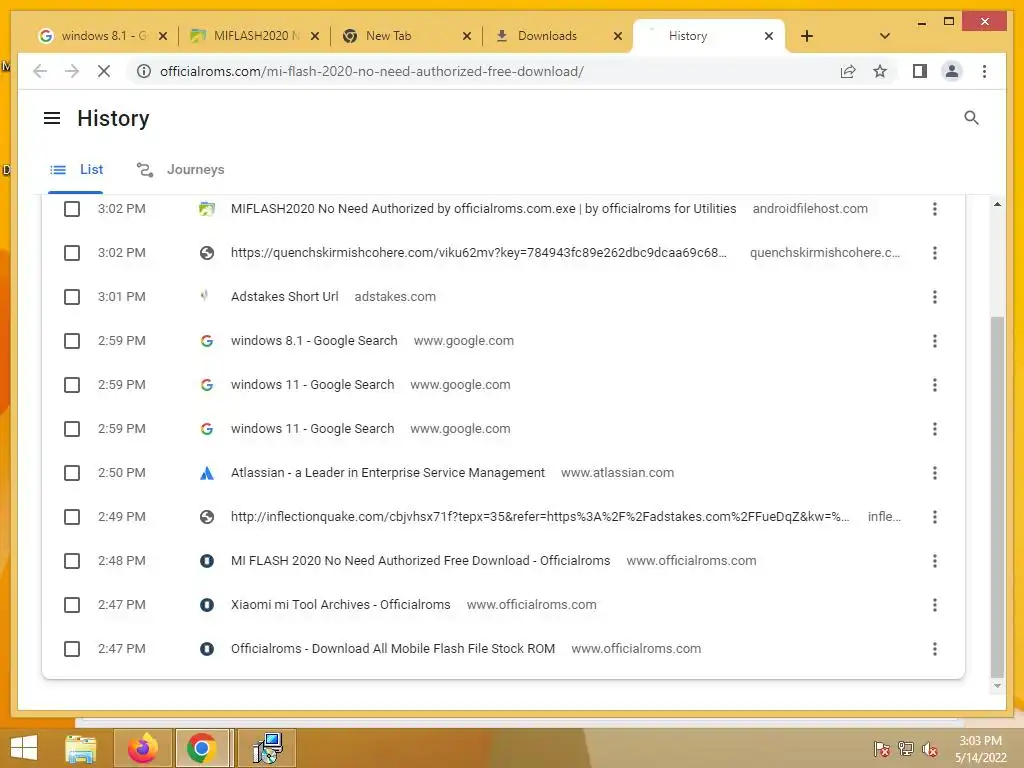
Task: Switch to Chrome in the taskbar
Action: coord(201,748)
